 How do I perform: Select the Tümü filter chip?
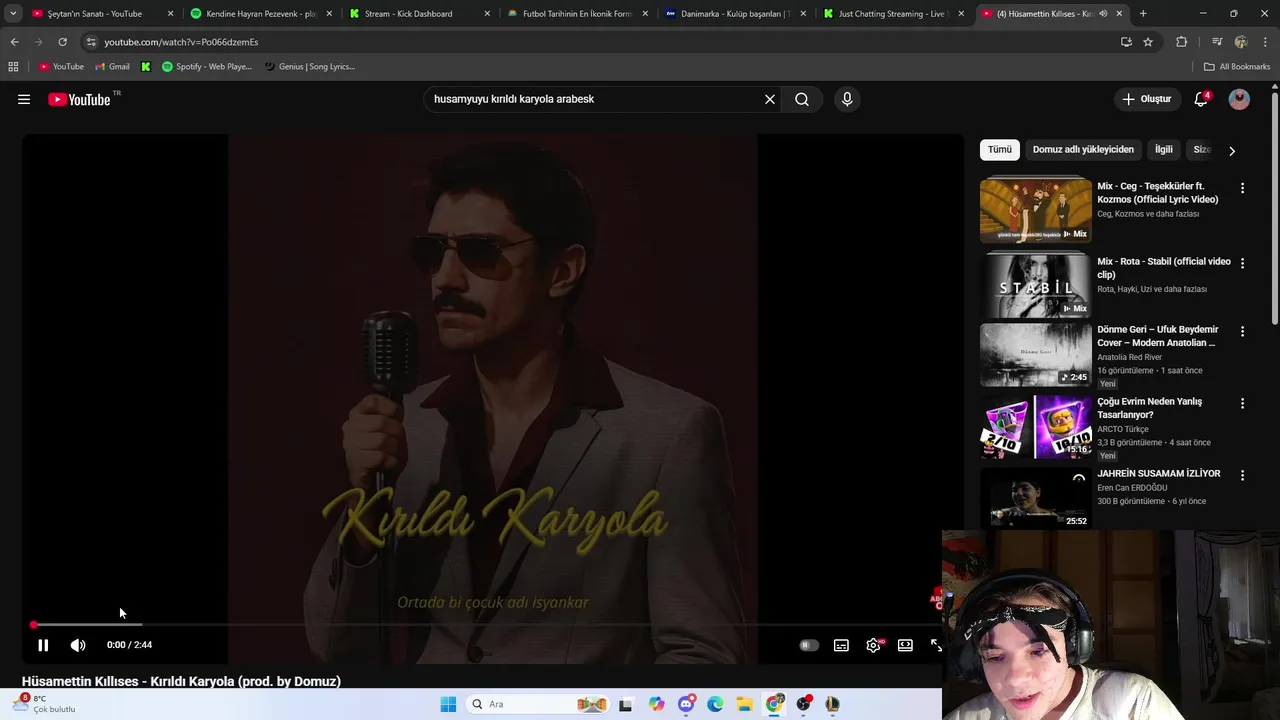click(1000, 150)
